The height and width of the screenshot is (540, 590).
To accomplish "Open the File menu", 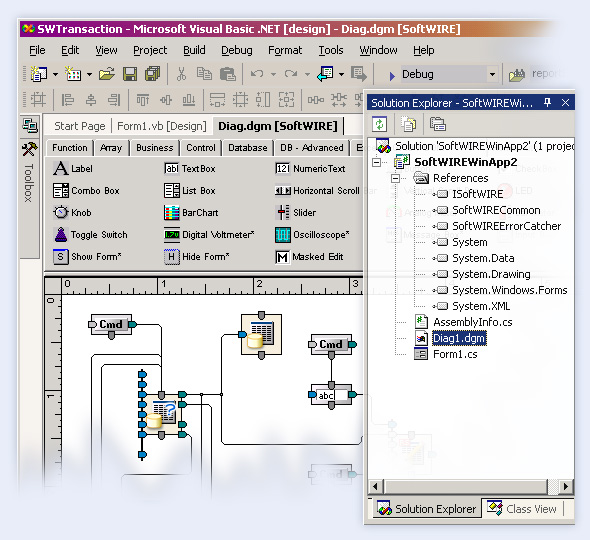I will pyautogui.click(x=37, y=50).
